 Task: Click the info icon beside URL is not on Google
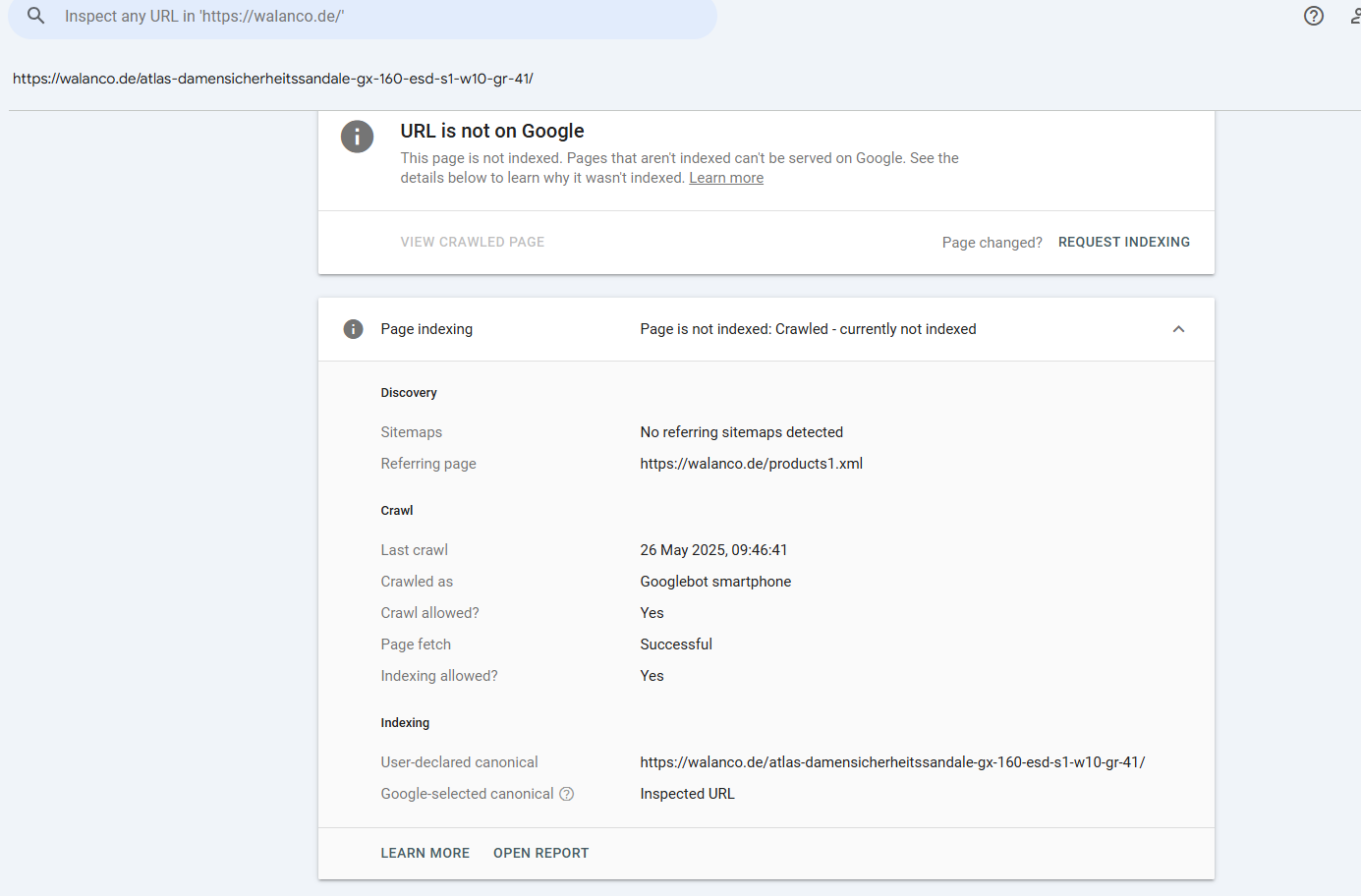pos(357,137)
